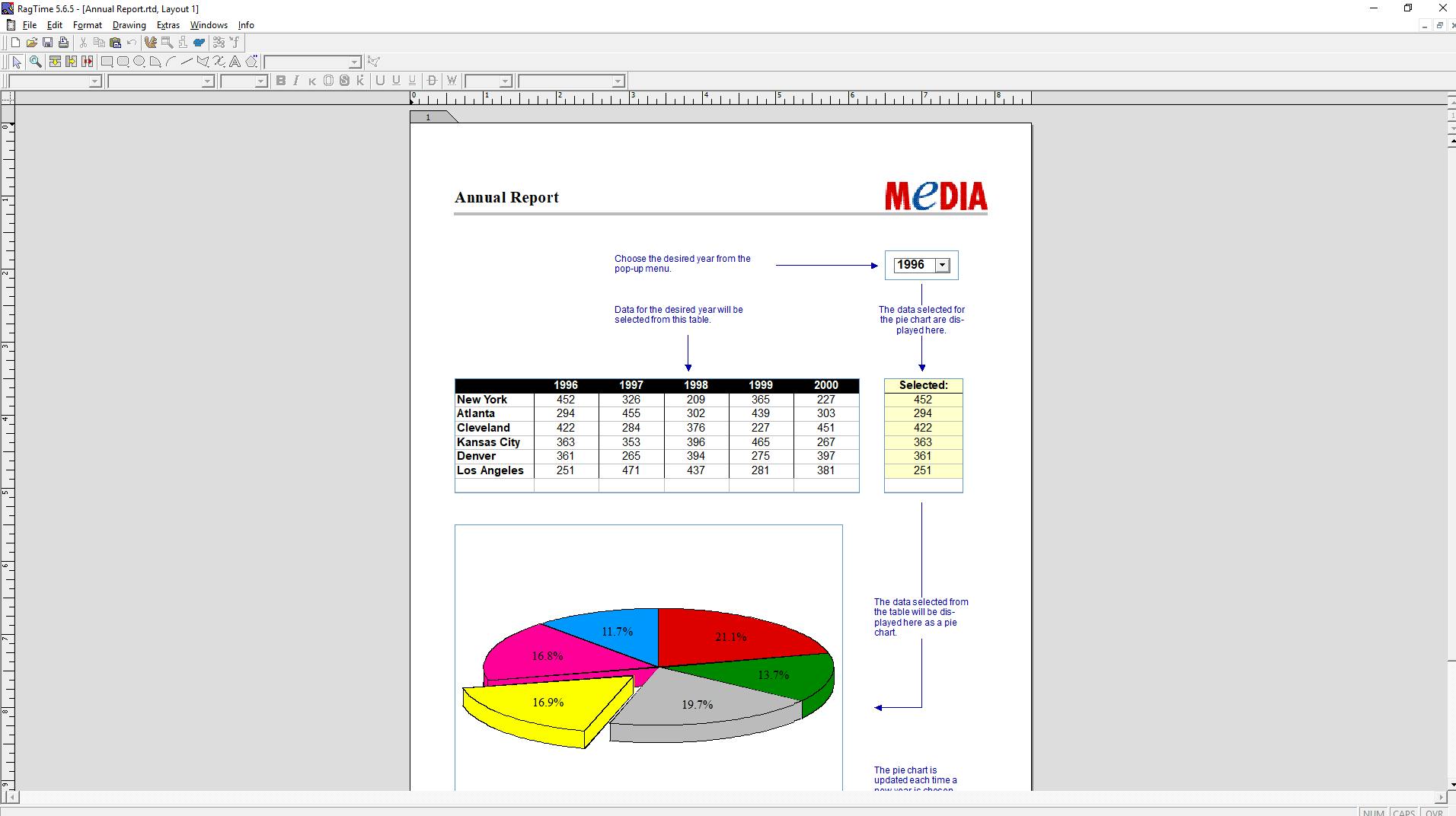
Task: Click the Undo arrow icon
Action: 131,43
